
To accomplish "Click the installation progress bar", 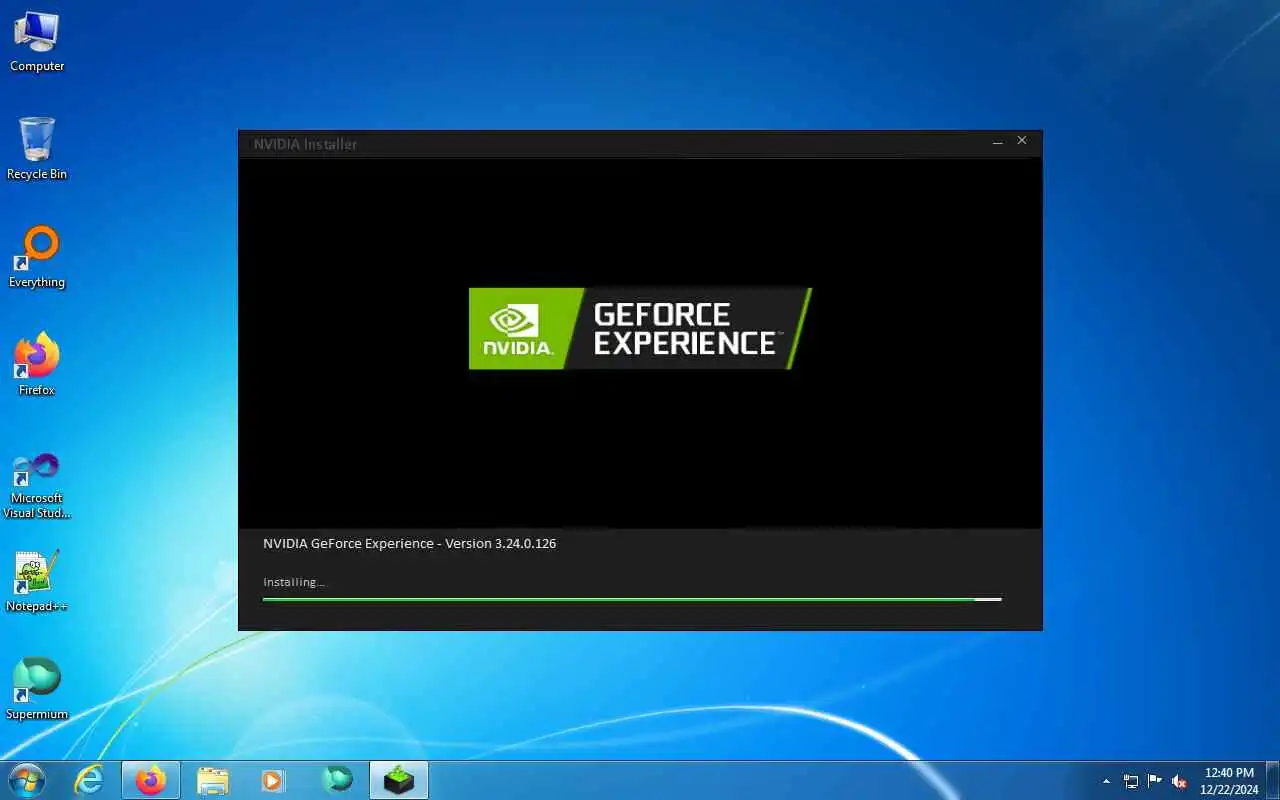I will coord(632,599).
